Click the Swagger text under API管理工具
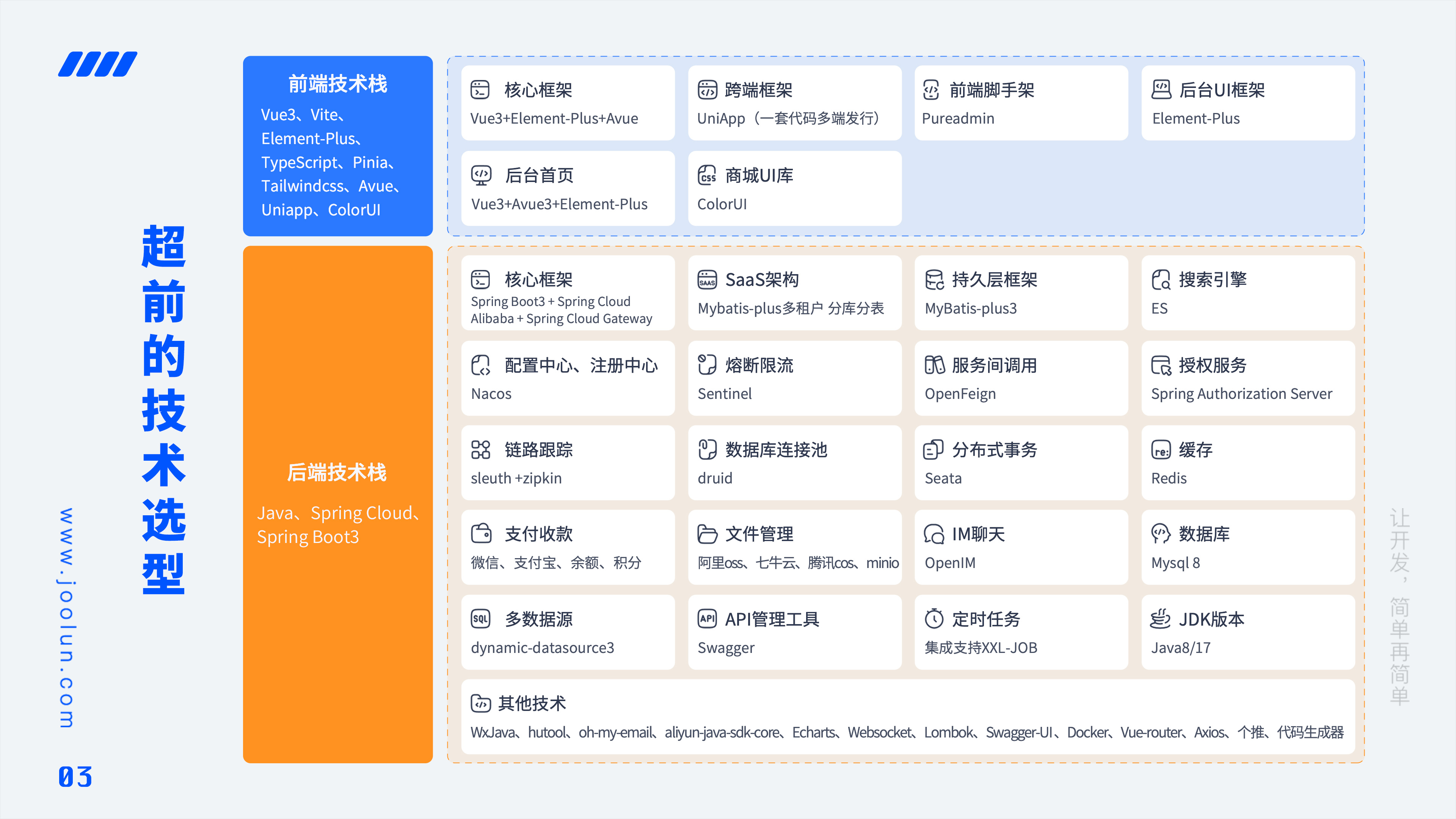Image resolution: width=1456 pixels, height=819 pixels. 726,648
